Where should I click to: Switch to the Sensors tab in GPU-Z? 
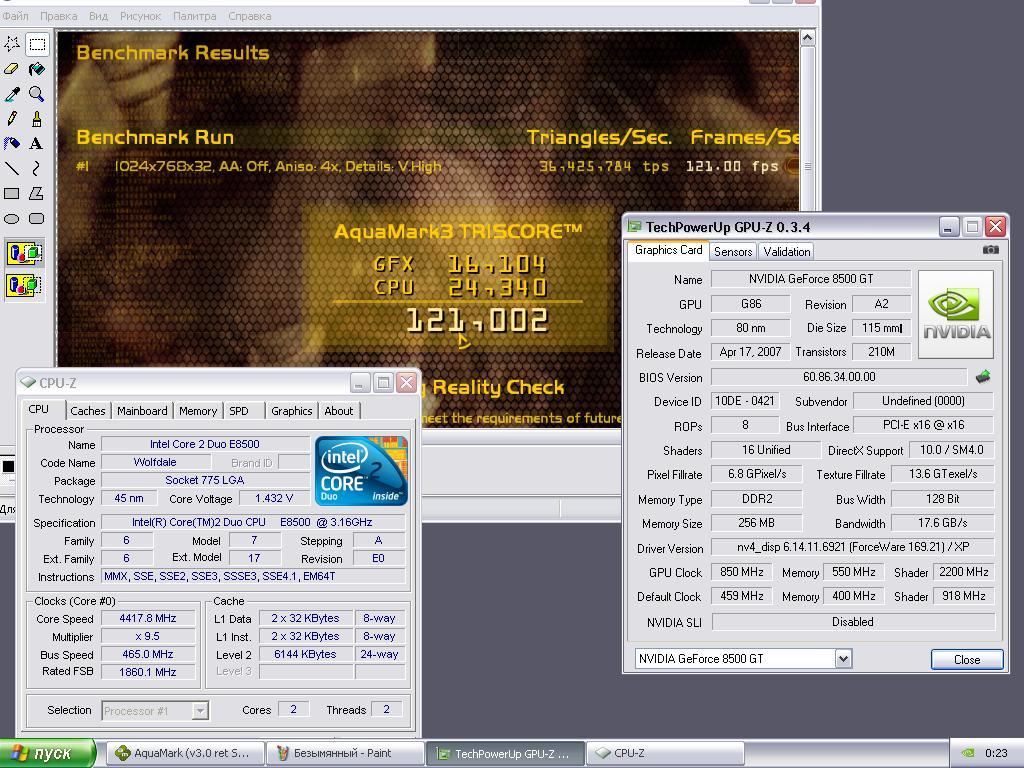[733, 251]
